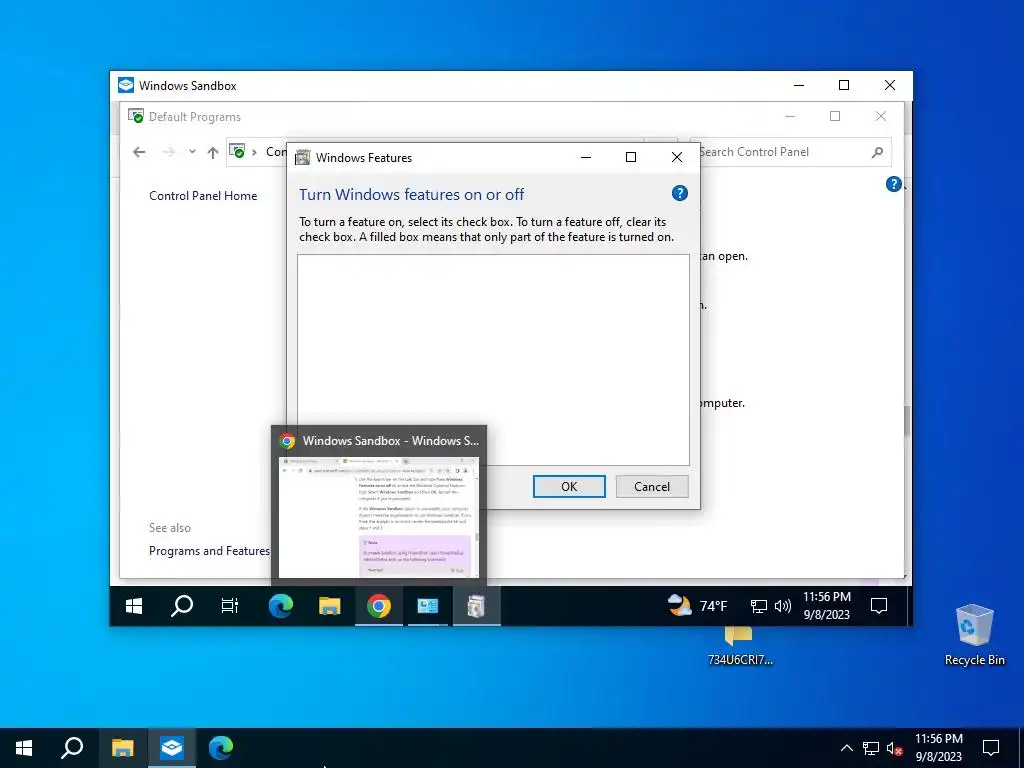This screenshot has width=1024, height=768.
Task: Open host clock and calendar
Action: coord(938,748)
